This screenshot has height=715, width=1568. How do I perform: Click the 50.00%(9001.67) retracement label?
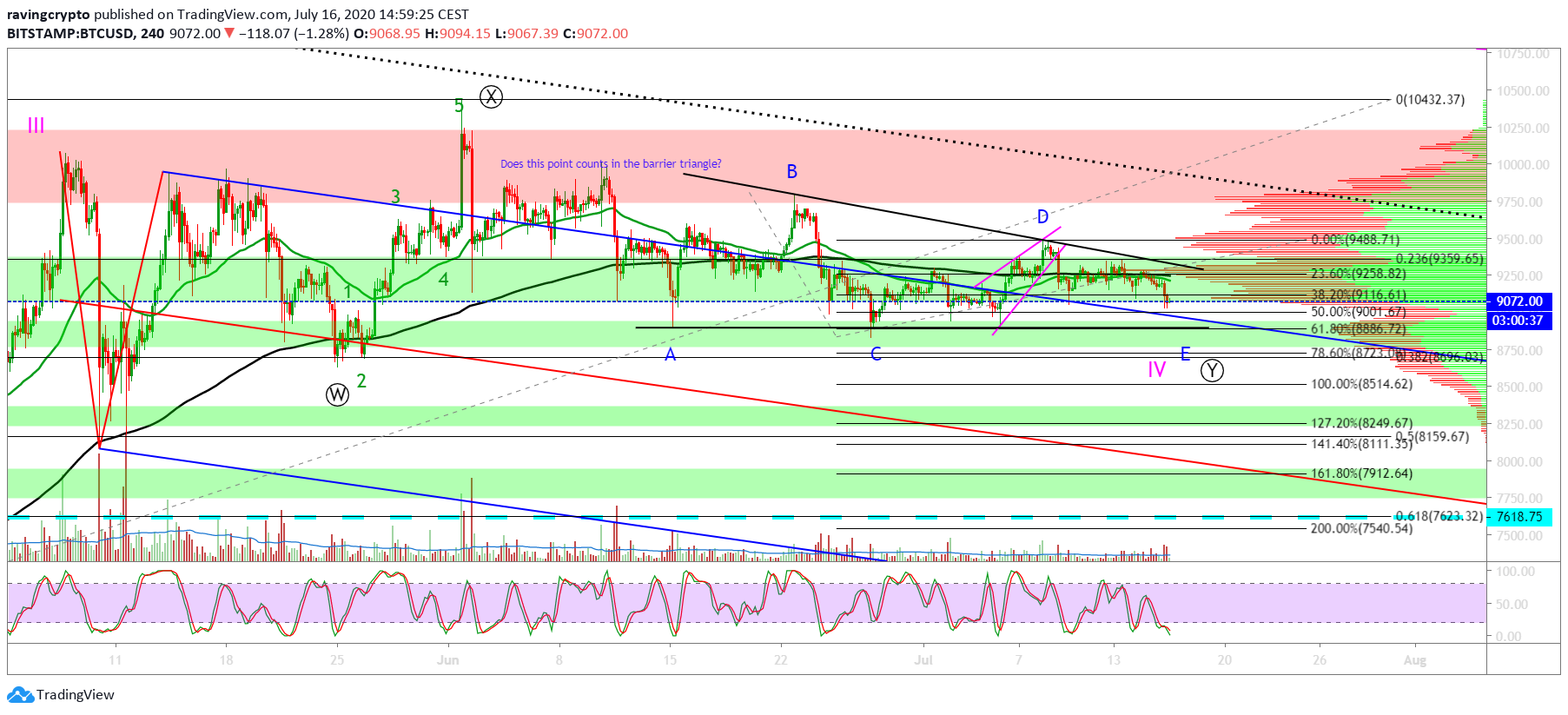[1359, 312]
